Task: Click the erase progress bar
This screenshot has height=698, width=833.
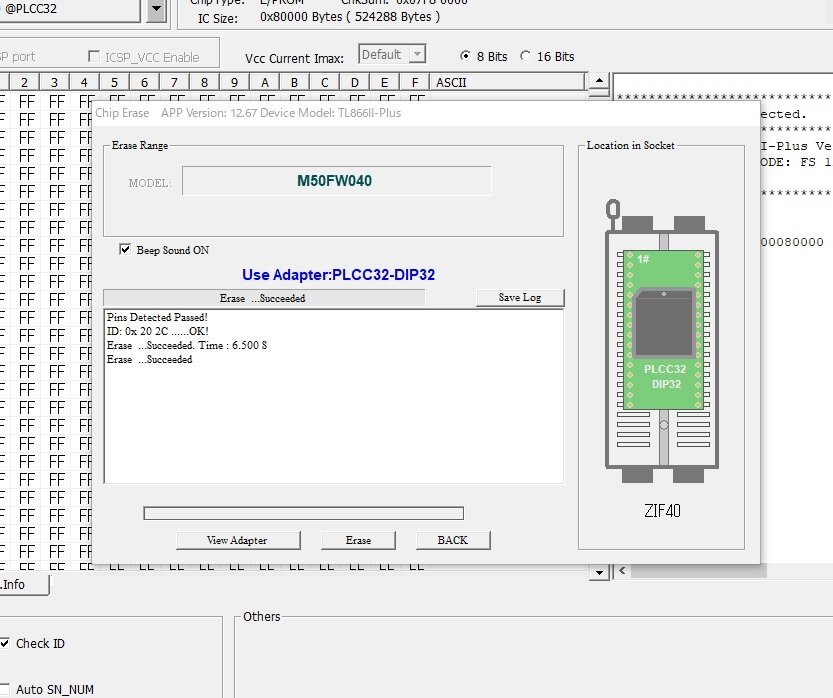Action: coord(303,513)
